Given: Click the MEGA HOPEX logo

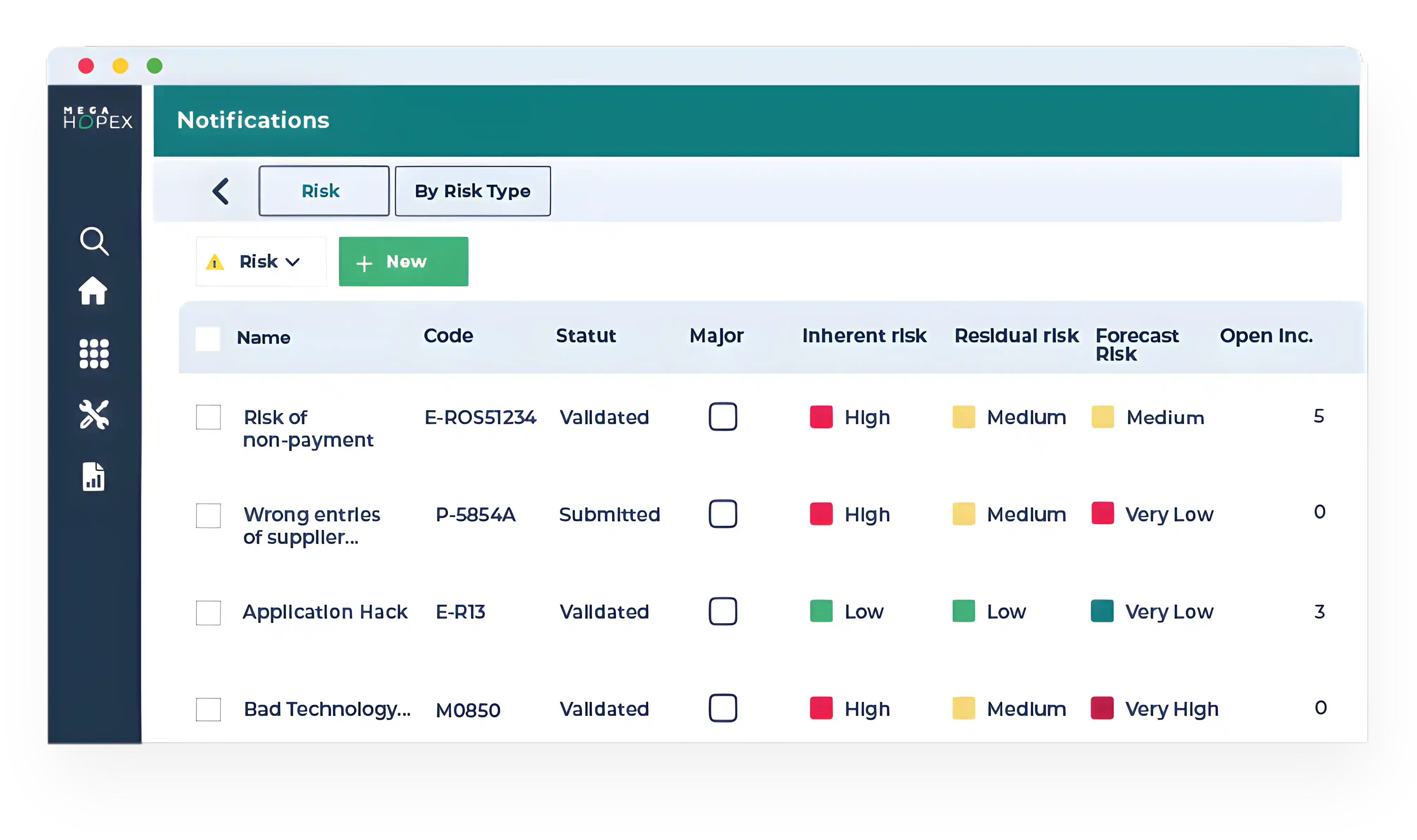Looking at the screenshot, I should (97, 118).
